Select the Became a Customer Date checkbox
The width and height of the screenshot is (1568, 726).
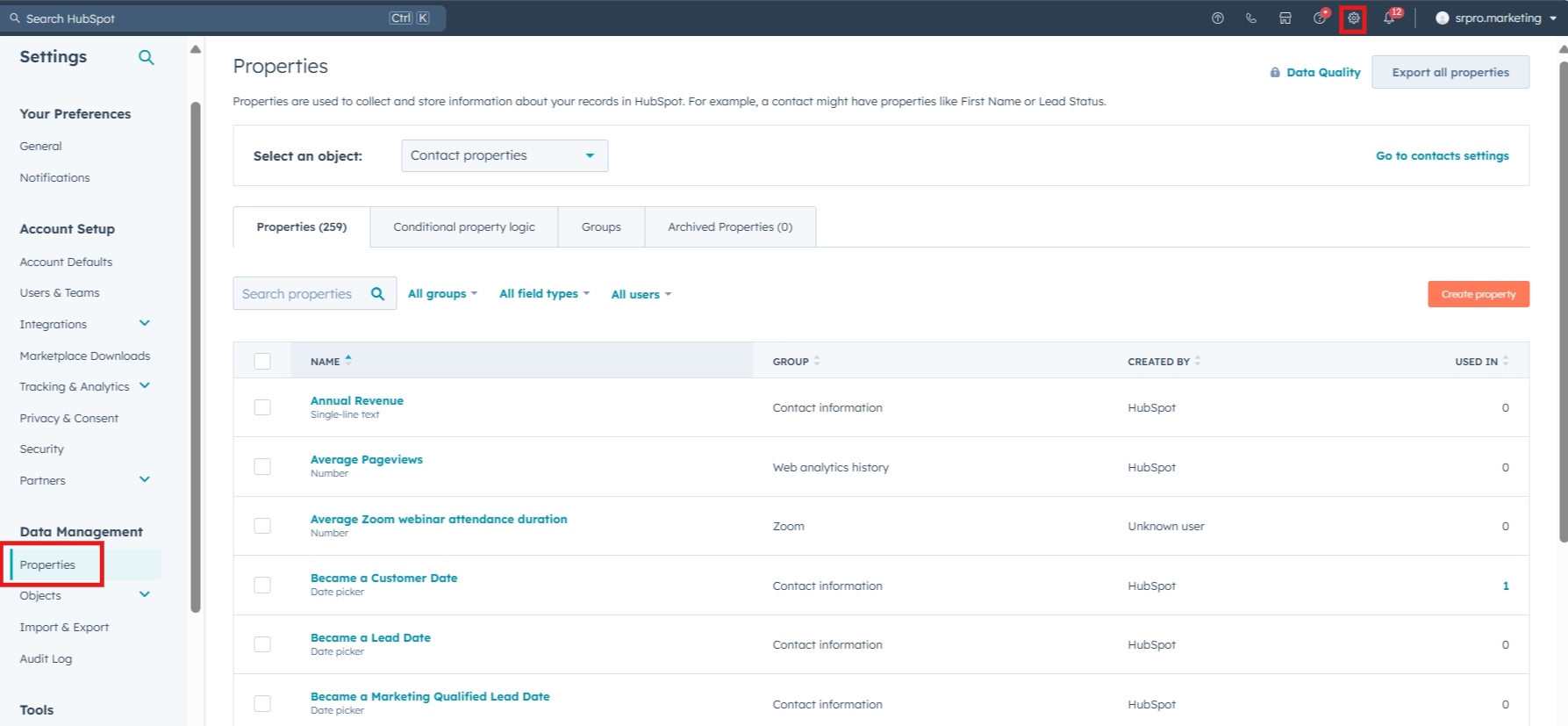click(262, 585)
